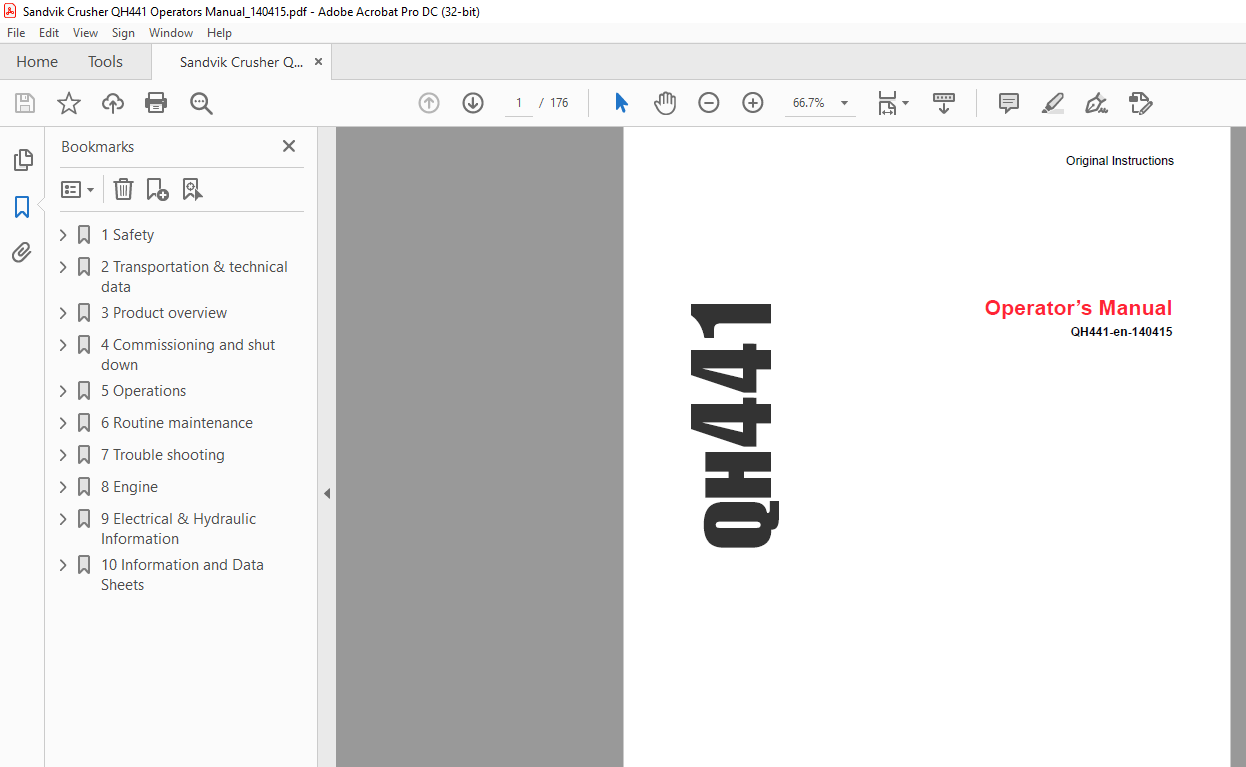Viewport: 1246px width, 767px height.
Task: Expand the 7 Trouble shooting bookmark
Action: 63,455
